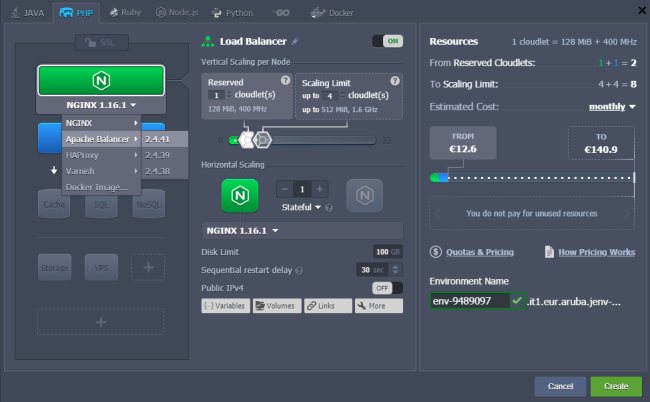Viewport: 650px width, 402px height.
Task: Expand the NGINX submenu entry
Action: click(101, 123)
